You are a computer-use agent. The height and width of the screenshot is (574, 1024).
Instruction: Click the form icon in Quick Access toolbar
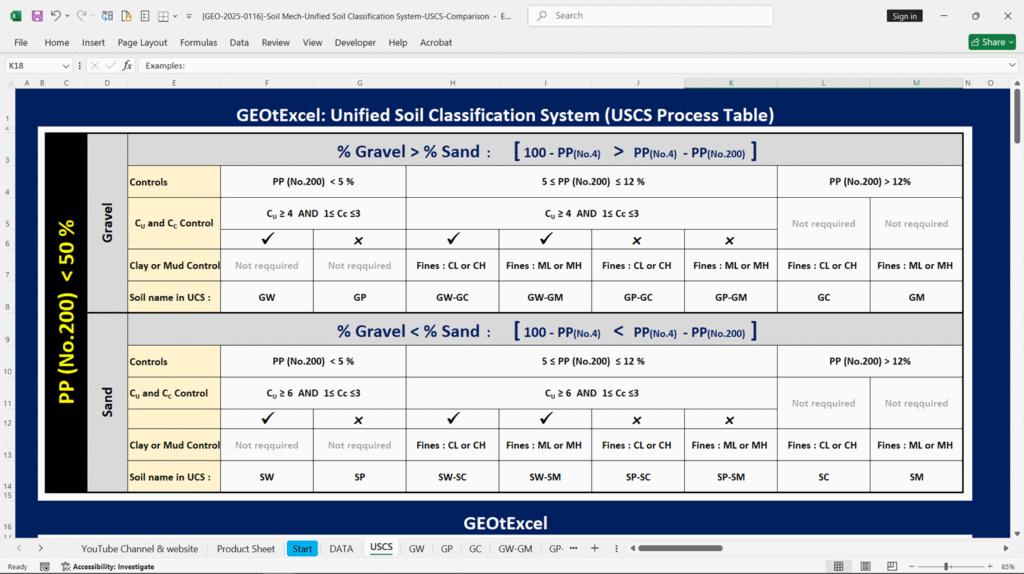tap(145, 16)
